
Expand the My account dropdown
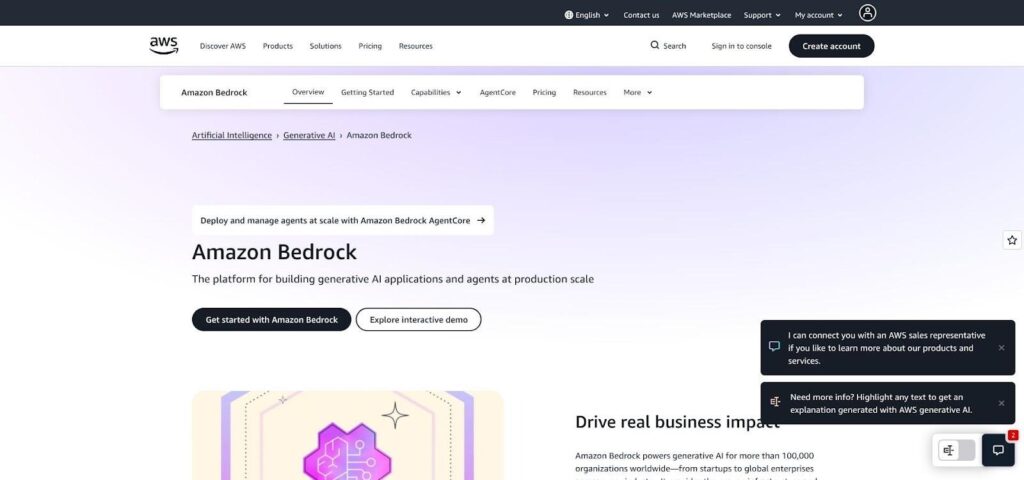click(818, 15)
